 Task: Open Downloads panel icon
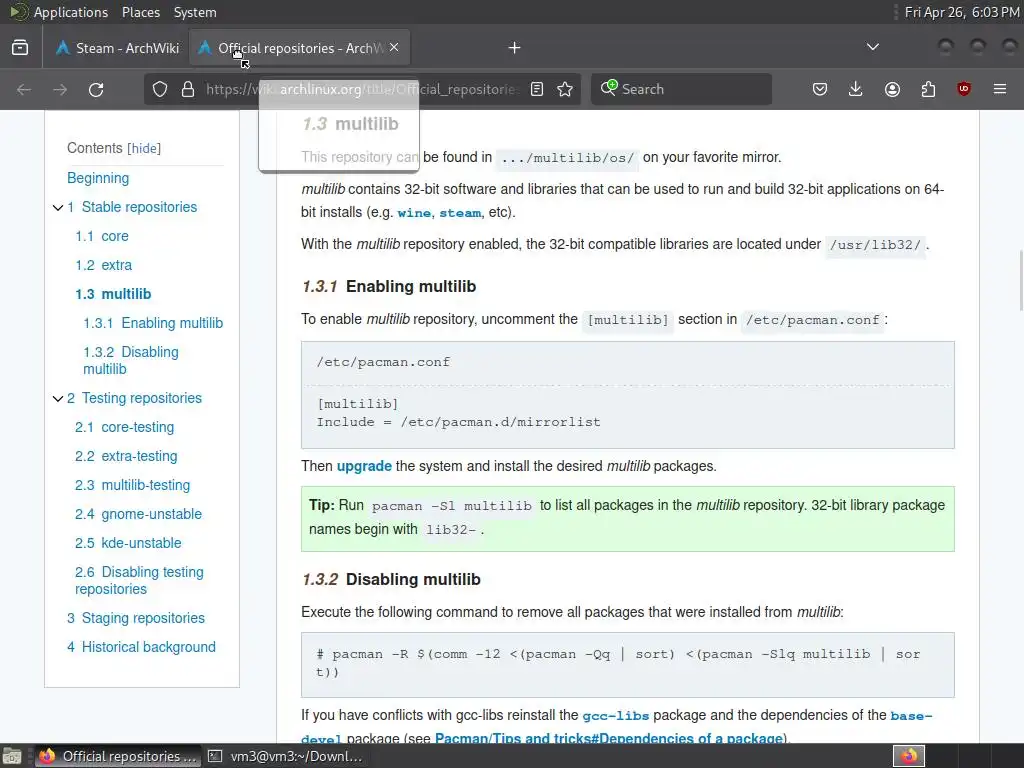[856, 89]
